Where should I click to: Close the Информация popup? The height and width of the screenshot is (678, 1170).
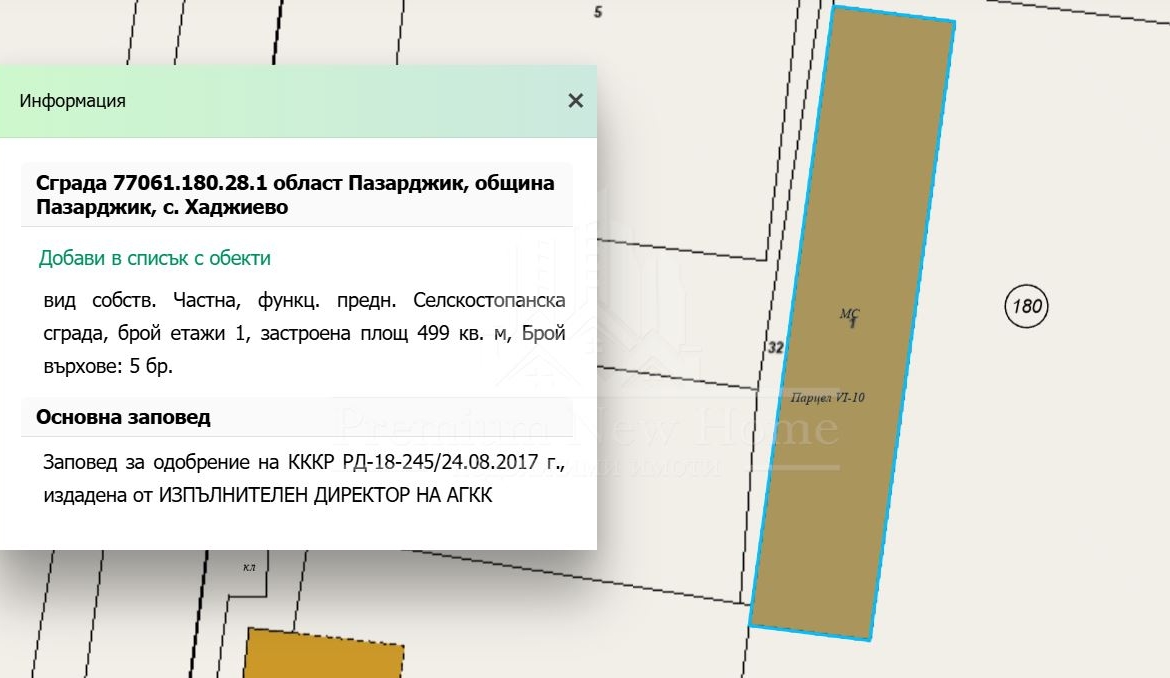click(575, 101)
